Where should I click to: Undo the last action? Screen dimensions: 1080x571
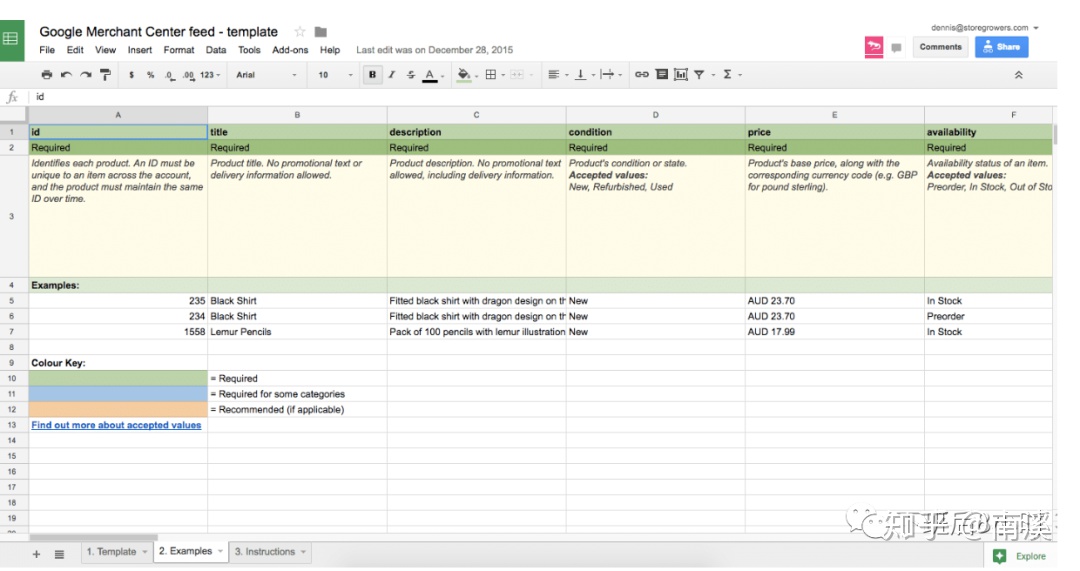point(66,74)
